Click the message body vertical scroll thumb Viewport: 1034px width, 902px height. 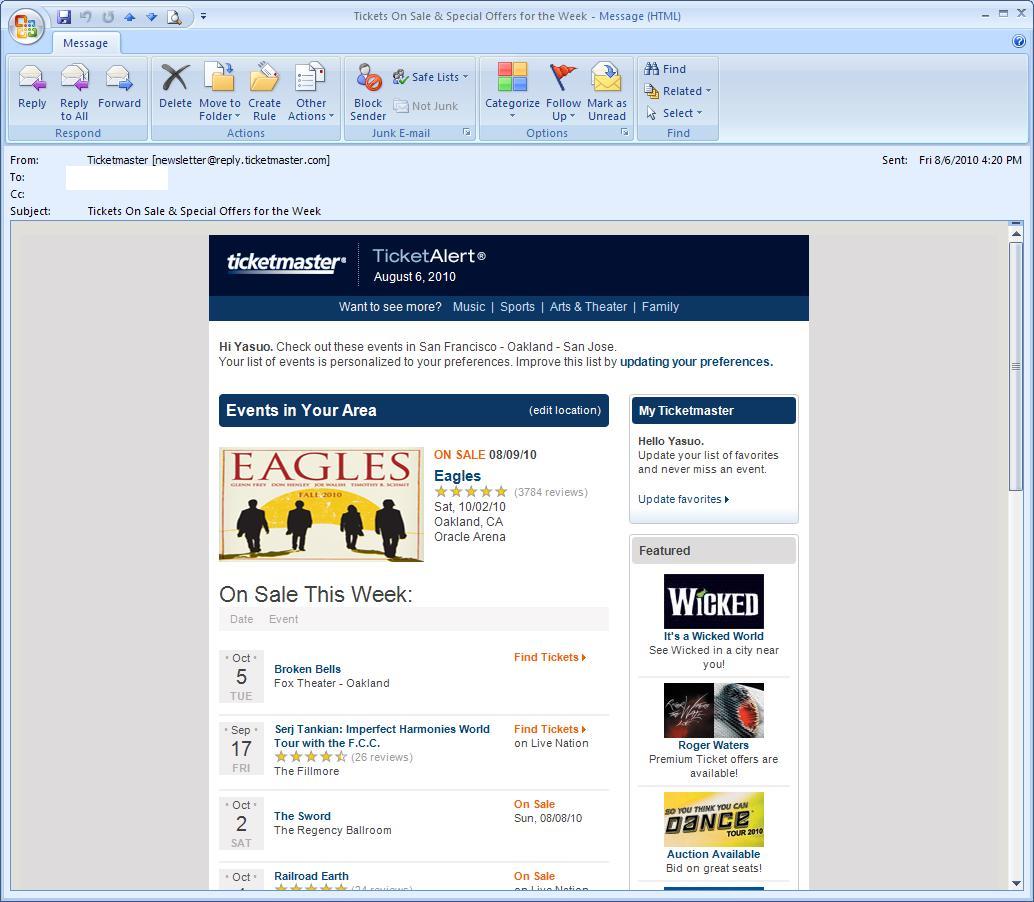(x=1016, y=367)
